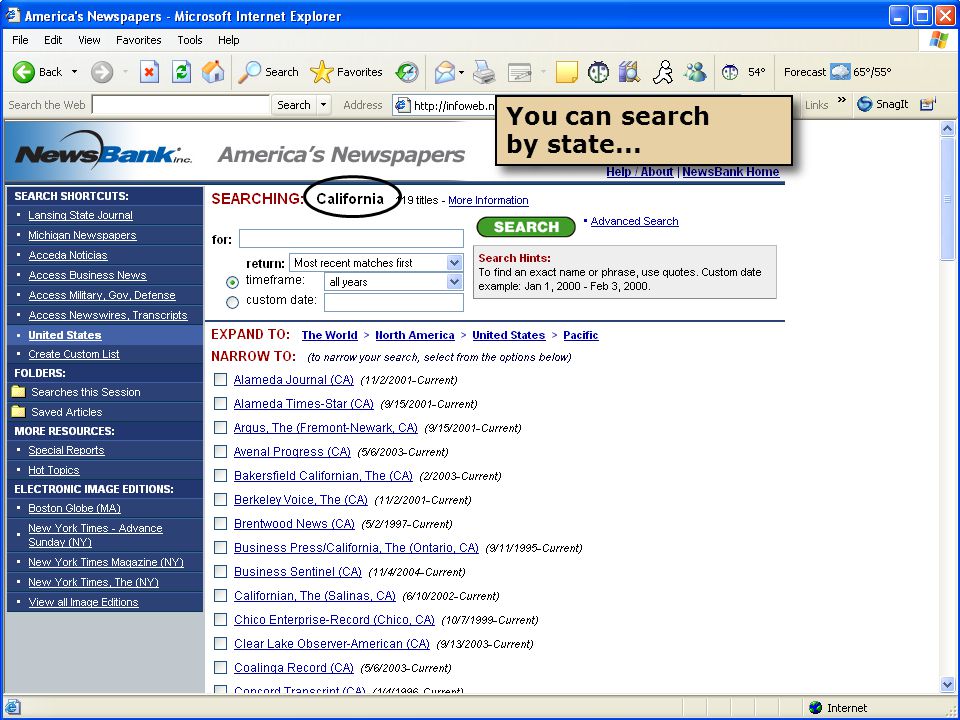
Task: Open the Help menu
Action: tap(228, 40)
